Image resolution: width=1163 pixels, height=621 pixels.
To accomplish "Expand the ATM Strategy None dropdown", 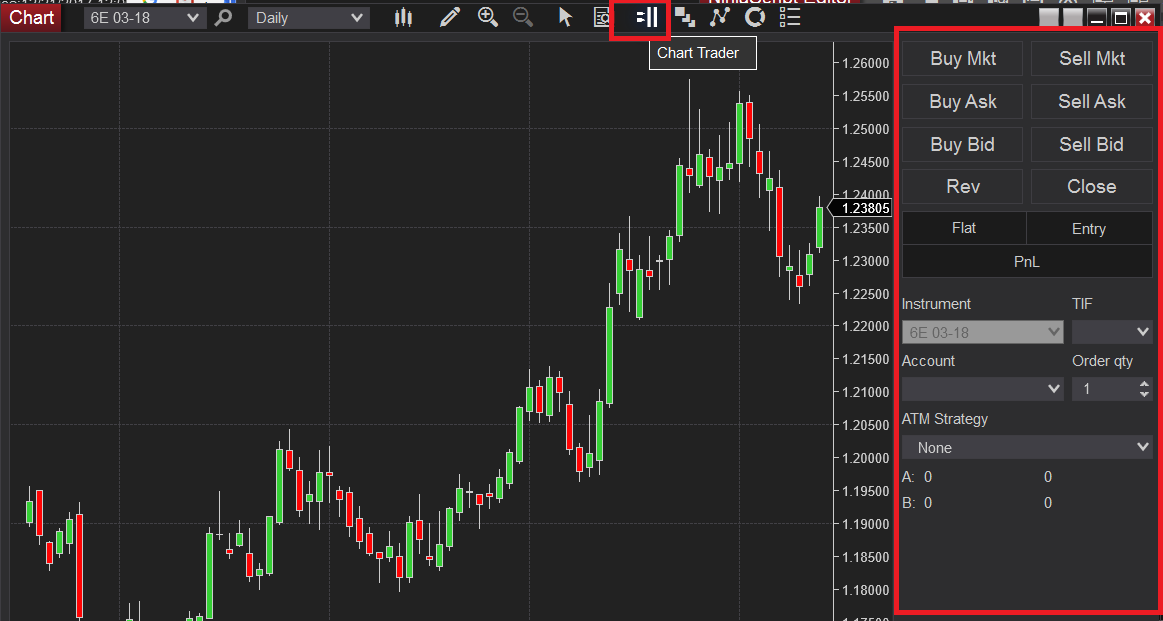I will click(1027, 447).
